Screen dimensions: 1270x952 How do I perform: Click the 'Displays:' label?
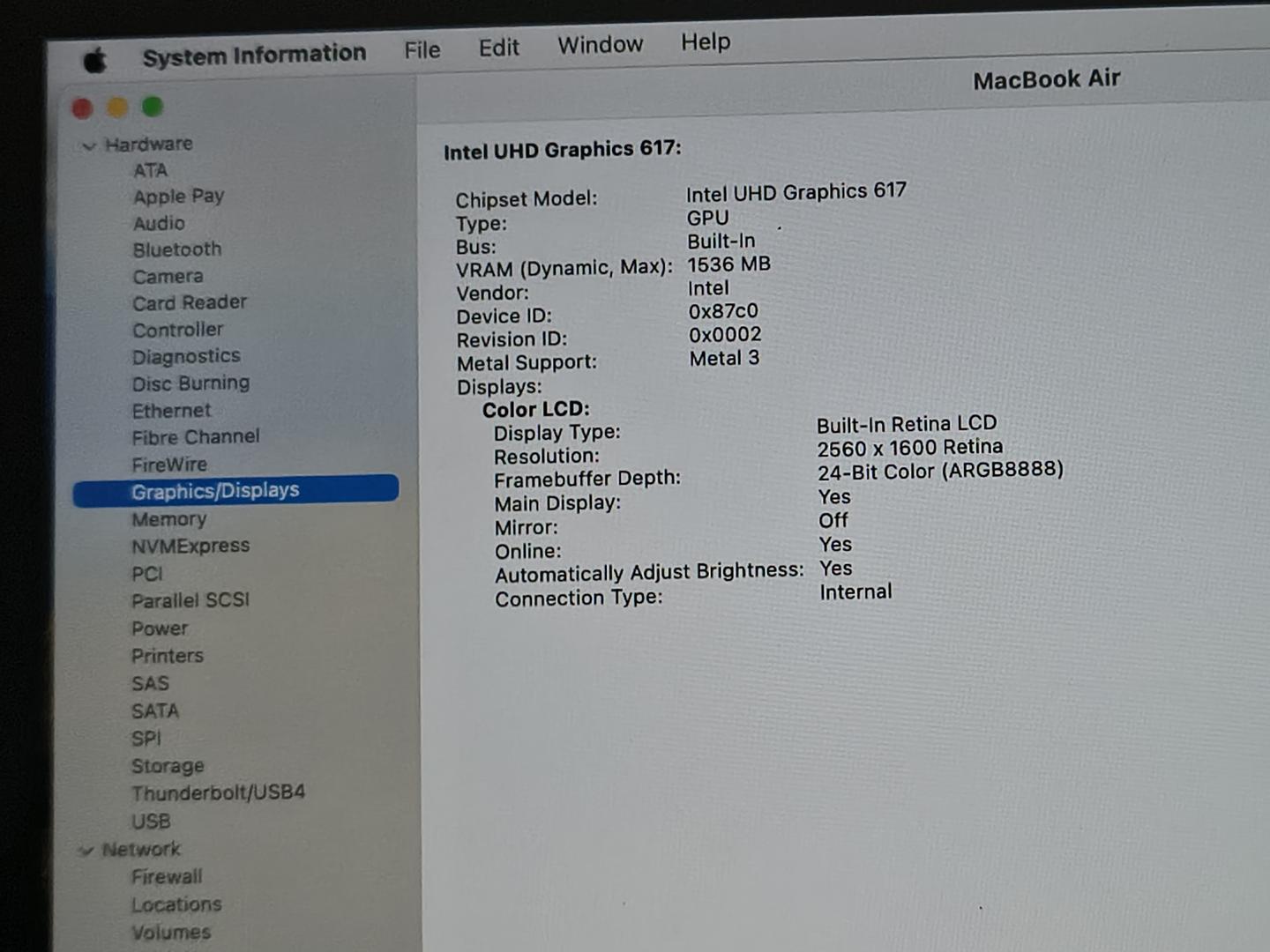(499, 387)
